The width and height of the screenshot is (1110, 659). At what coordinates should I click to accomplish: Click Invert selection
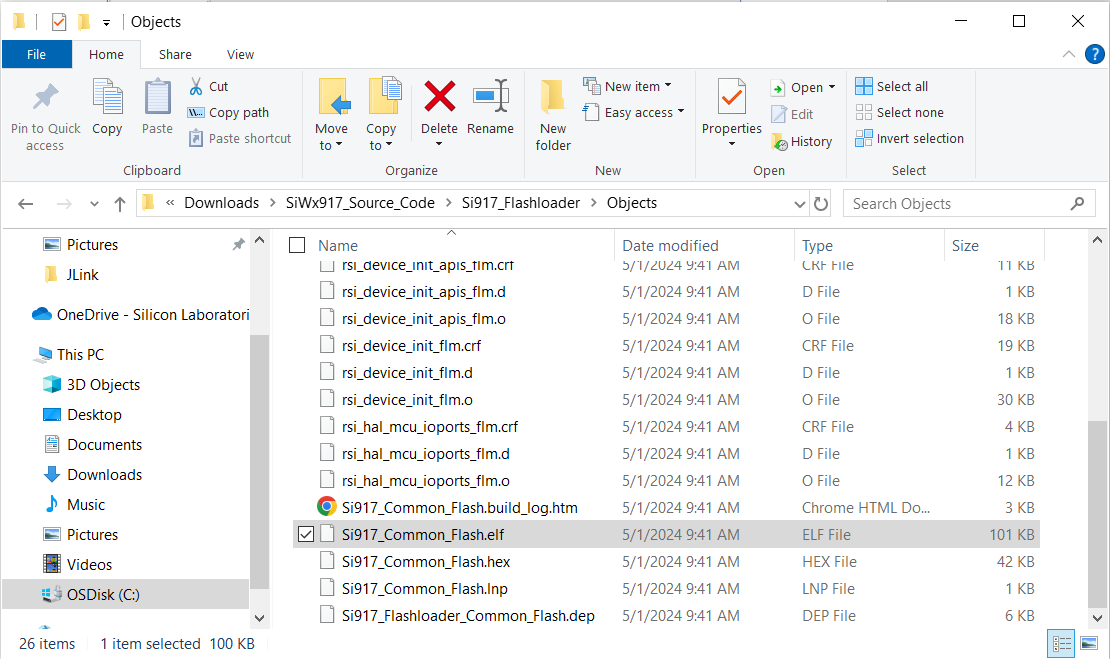click(x=910, y=139)
